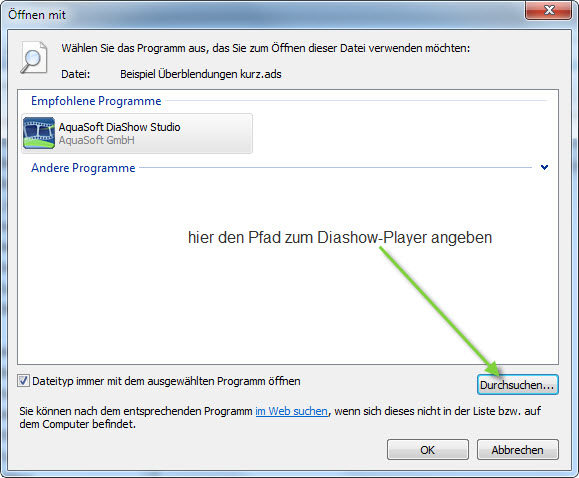Close the Öffnen mit dialog window
The image size is (579, 478).
point(549,10)
